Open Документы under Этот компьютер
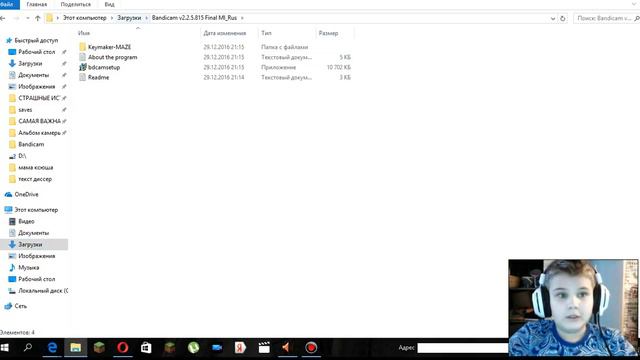640x360 pixels. pyautogui.click(x=33, y=233)
